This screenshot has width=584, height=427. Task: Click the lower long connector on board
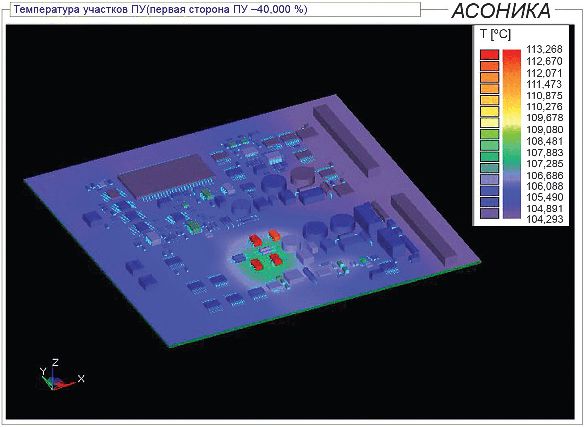(x=424, y=228)
